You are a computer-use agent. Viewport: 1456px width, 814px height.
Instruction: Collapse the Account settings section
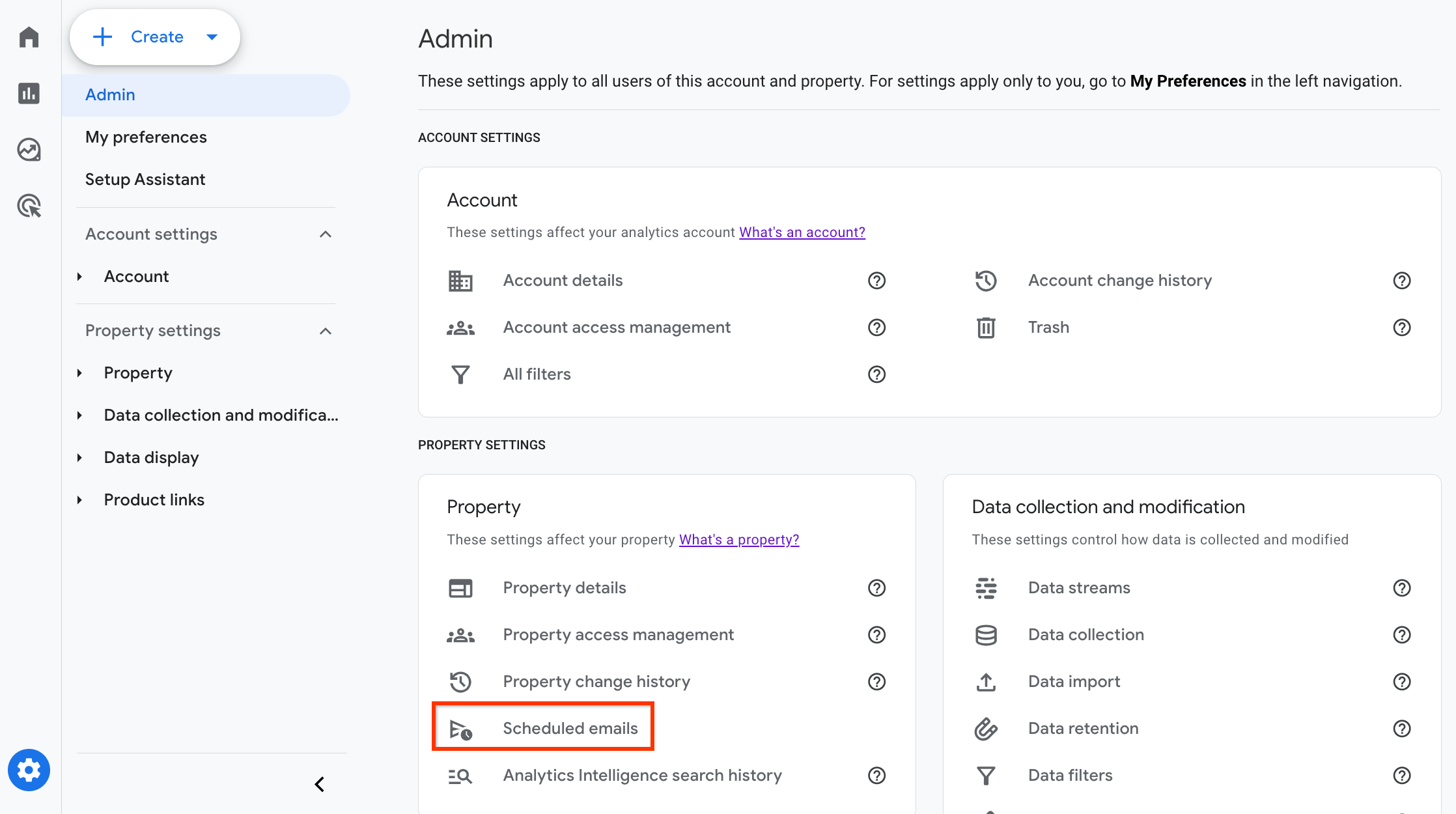point(326,234)
